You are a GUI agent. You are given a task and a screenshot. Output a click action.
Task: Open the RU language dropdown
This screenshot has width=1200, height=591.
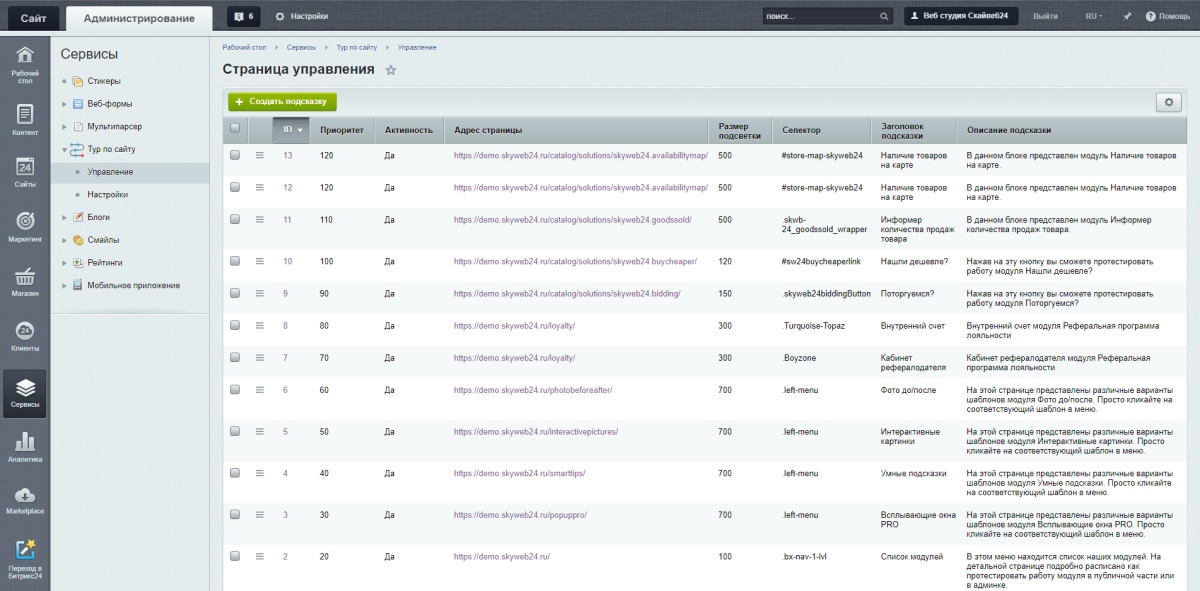point(1094,16)
